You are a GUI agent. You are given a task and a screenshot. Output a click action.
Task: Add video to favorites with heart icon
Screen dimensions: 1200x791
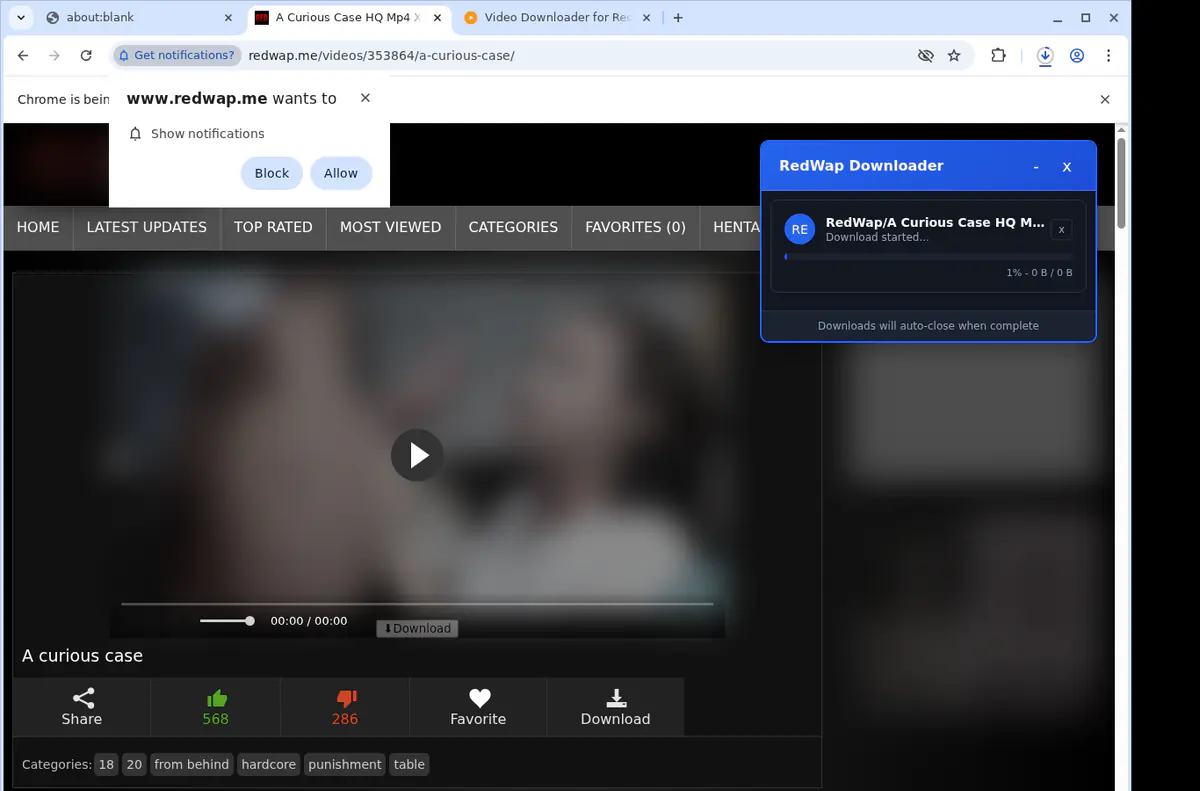click(x=478, y=707)
